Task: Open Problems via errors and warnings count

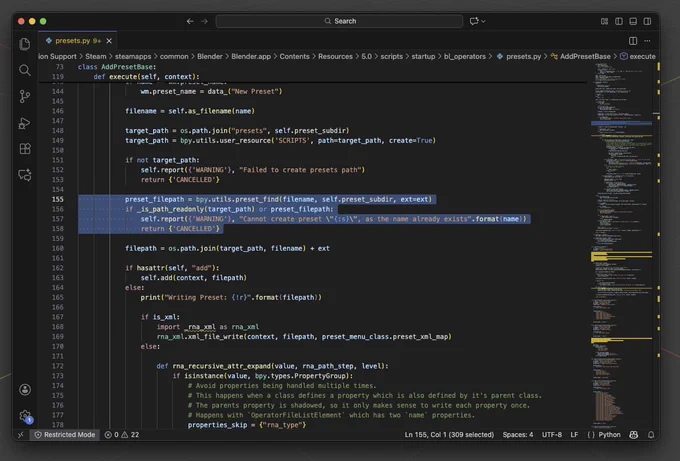Action: coord(122,435)
